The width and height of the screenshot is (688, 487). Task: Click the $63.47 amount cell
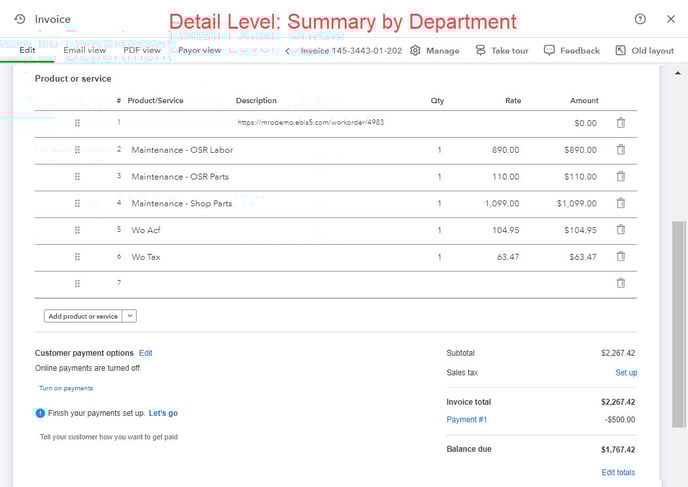coord(583,257)
